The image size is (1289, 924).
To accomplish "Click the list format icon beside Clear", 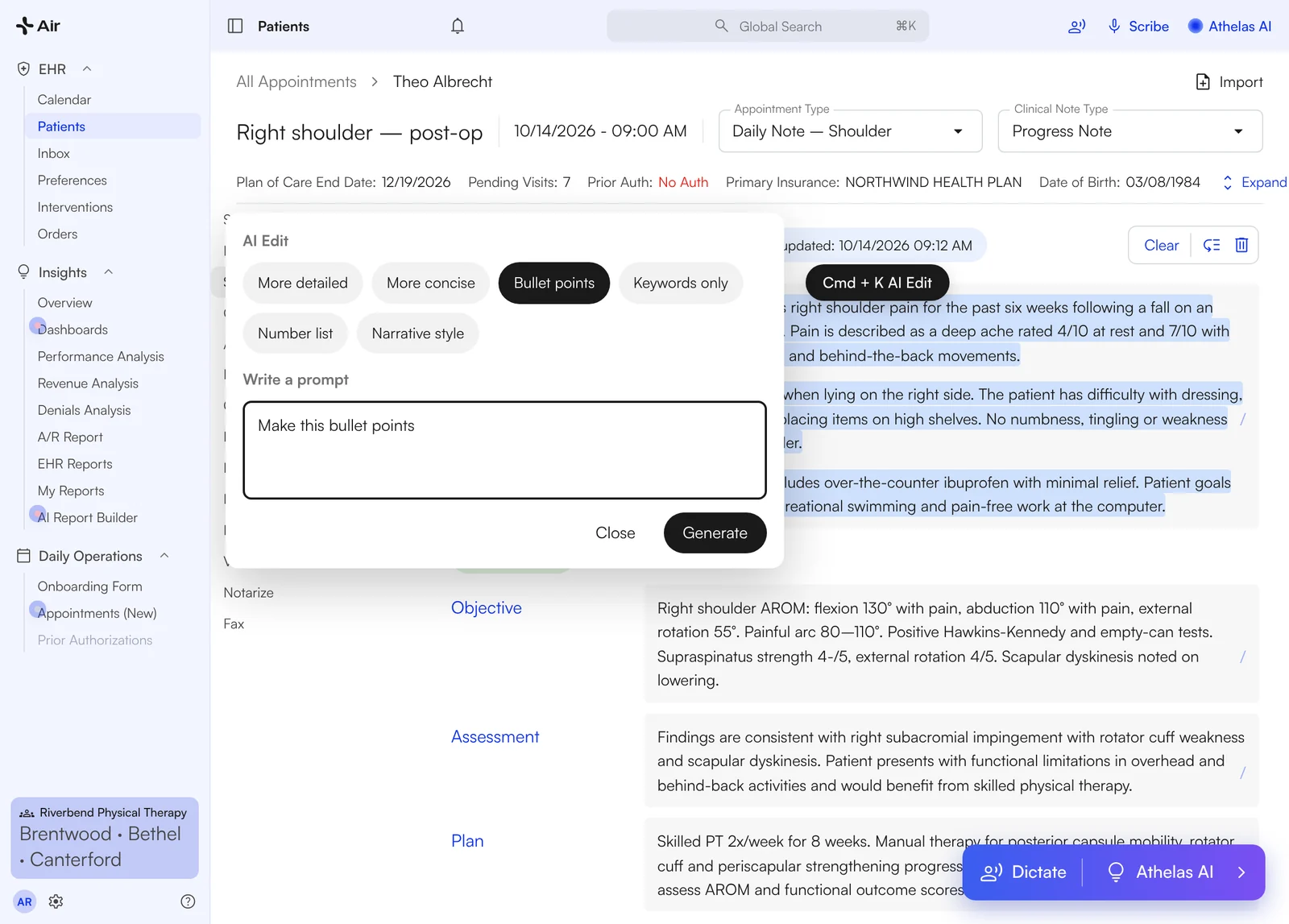I will tap(1212, 245).
